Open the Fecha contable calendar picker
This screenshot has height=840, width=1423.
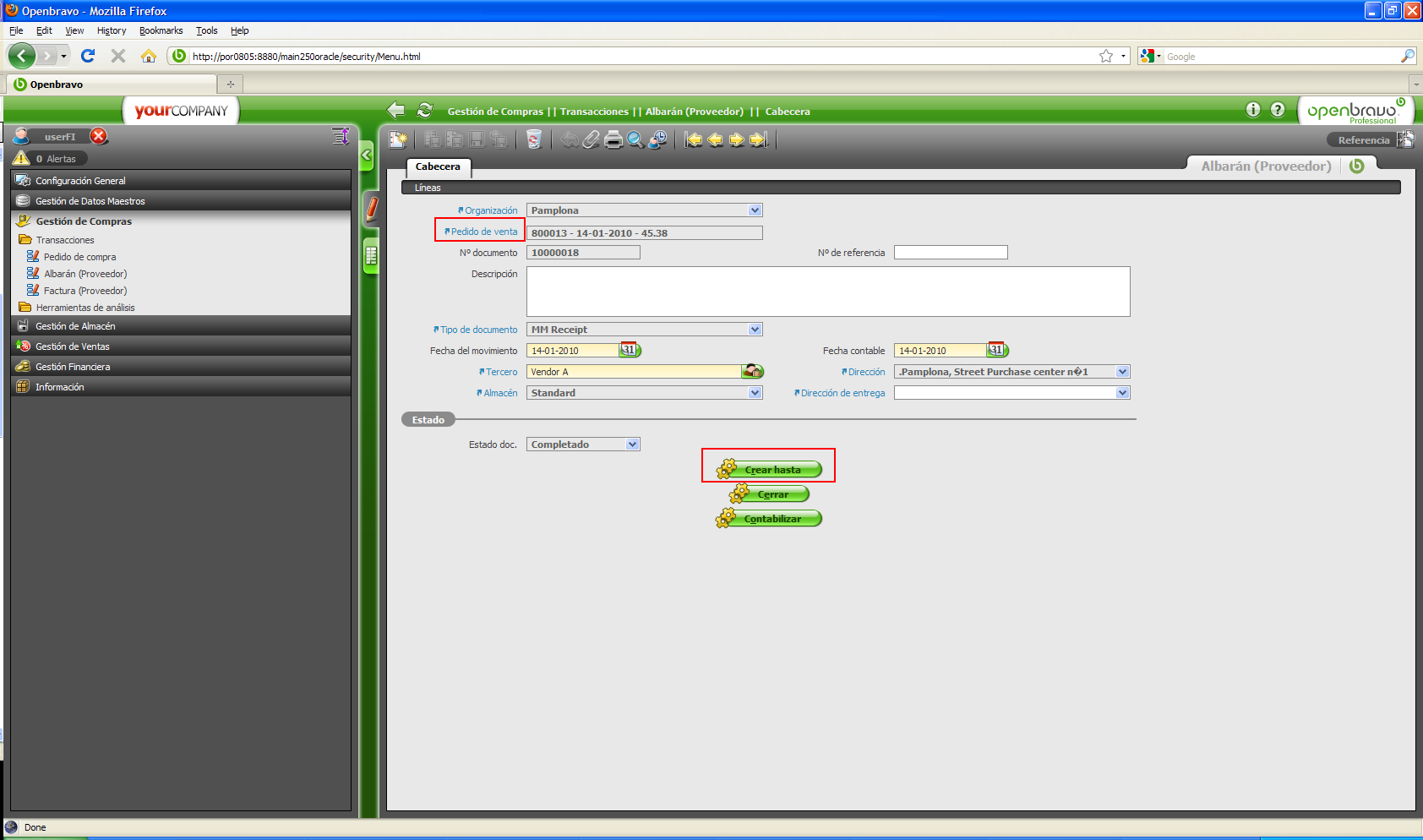pyautogui.click(x=998, y=350)
